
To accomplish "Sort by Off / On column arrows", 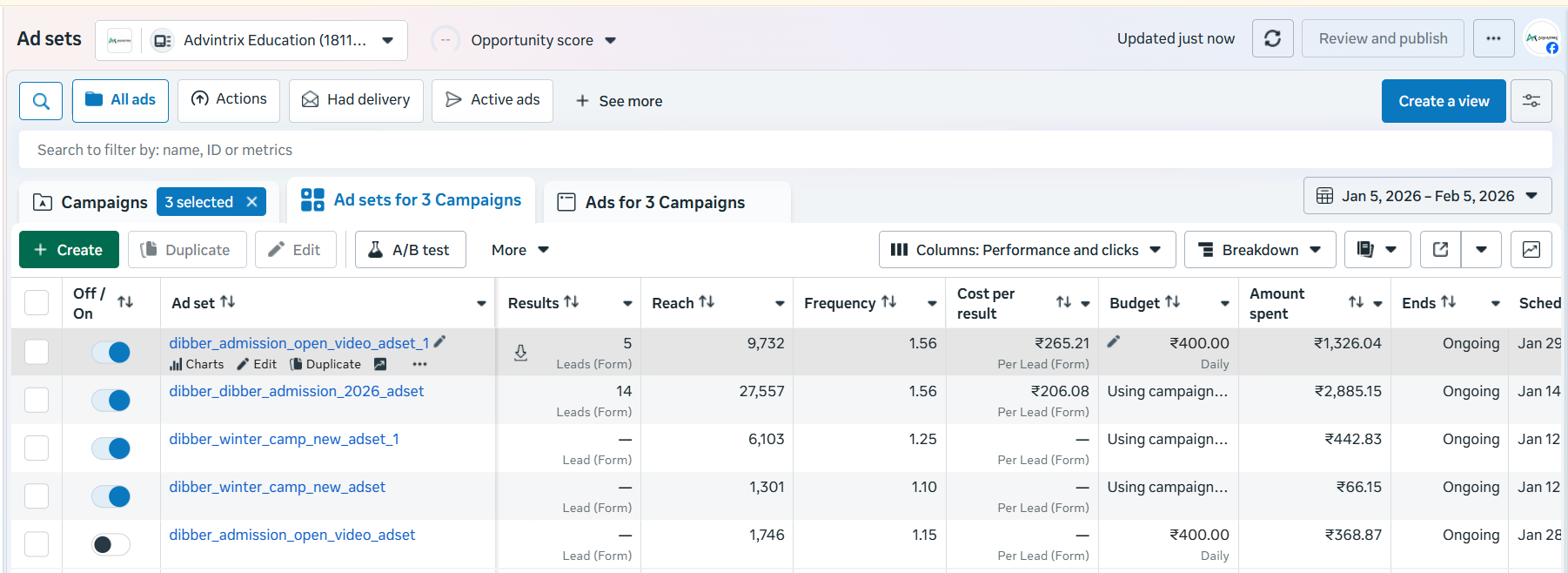I will pos(125,302).
